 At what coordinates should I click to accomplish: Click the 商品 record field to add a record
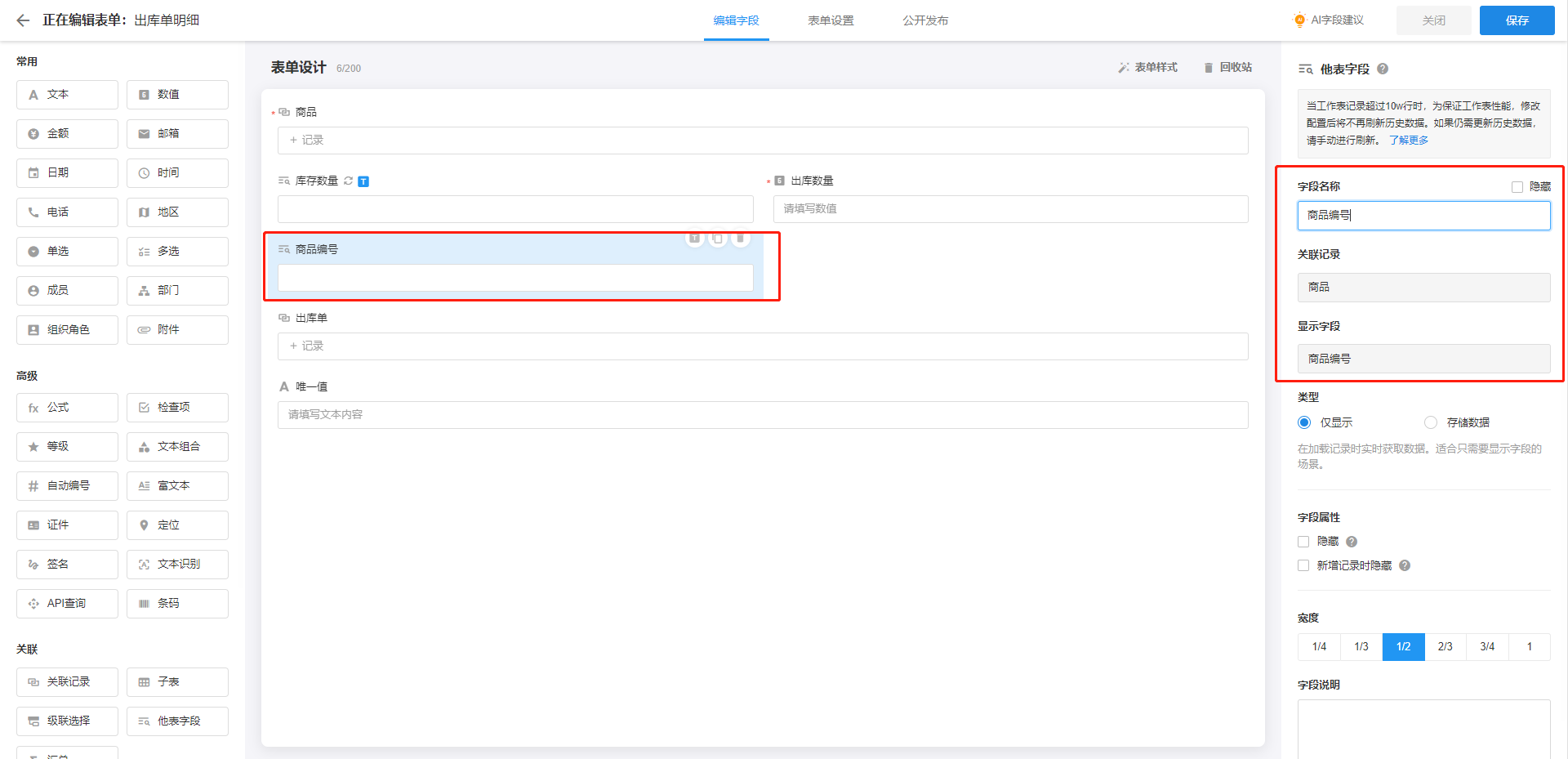tap(762, 141)
